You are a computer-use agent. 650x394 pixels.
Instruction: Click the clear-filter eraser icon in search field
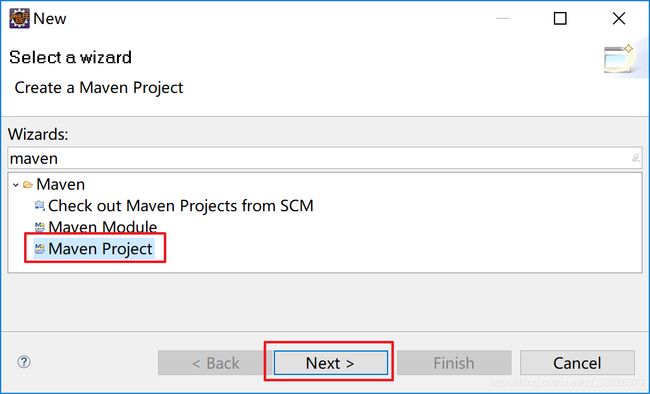[635, 158]
